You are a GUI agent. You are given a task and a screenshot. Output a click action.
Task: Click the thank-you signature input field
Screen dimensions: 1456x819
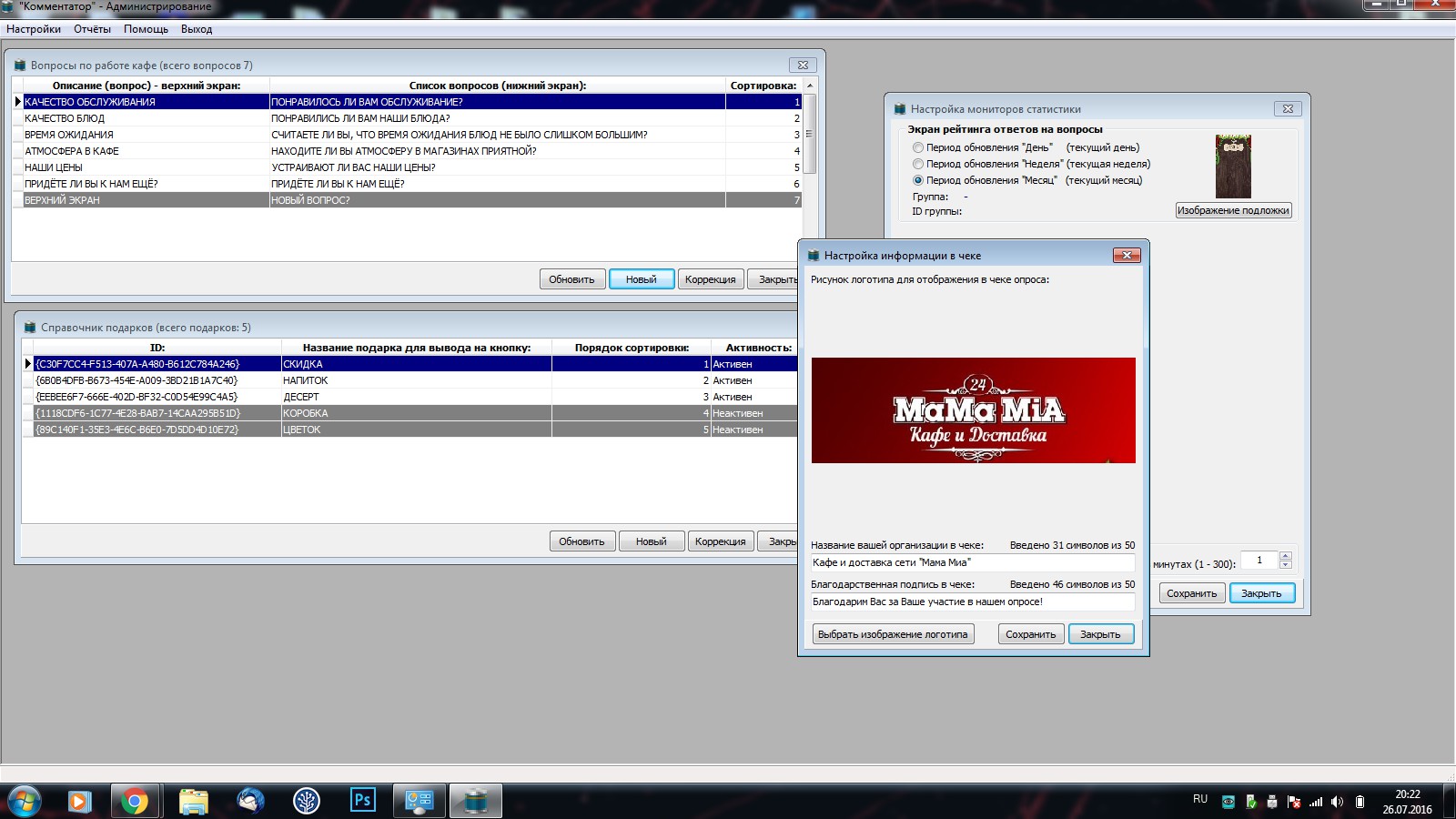tap(973, 602)
